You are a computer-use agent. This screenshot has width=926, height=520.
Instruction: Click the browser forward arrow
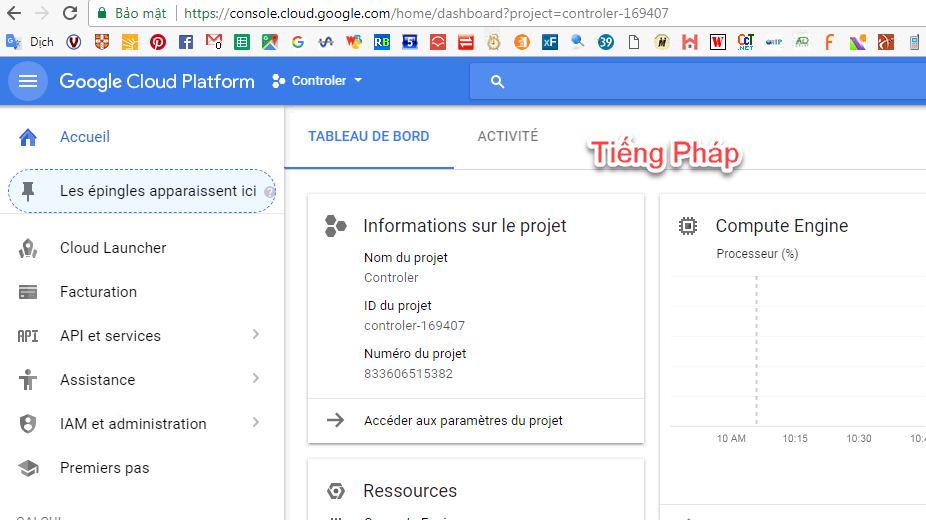pyautogui.click(x=42, y=13)
